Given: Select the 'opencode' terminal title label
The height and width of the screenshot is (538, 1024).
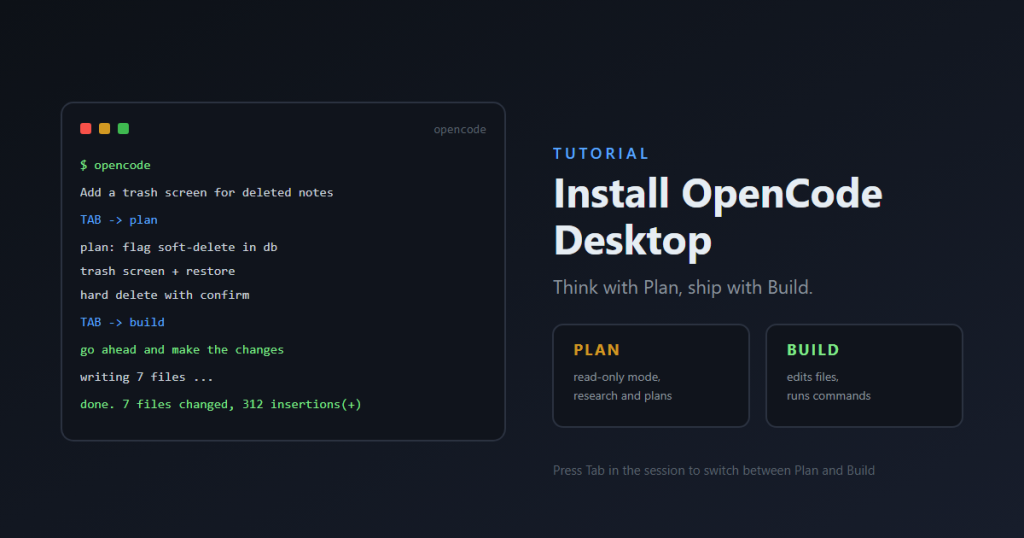Looking at the screenshot, I should coord(460,129).
